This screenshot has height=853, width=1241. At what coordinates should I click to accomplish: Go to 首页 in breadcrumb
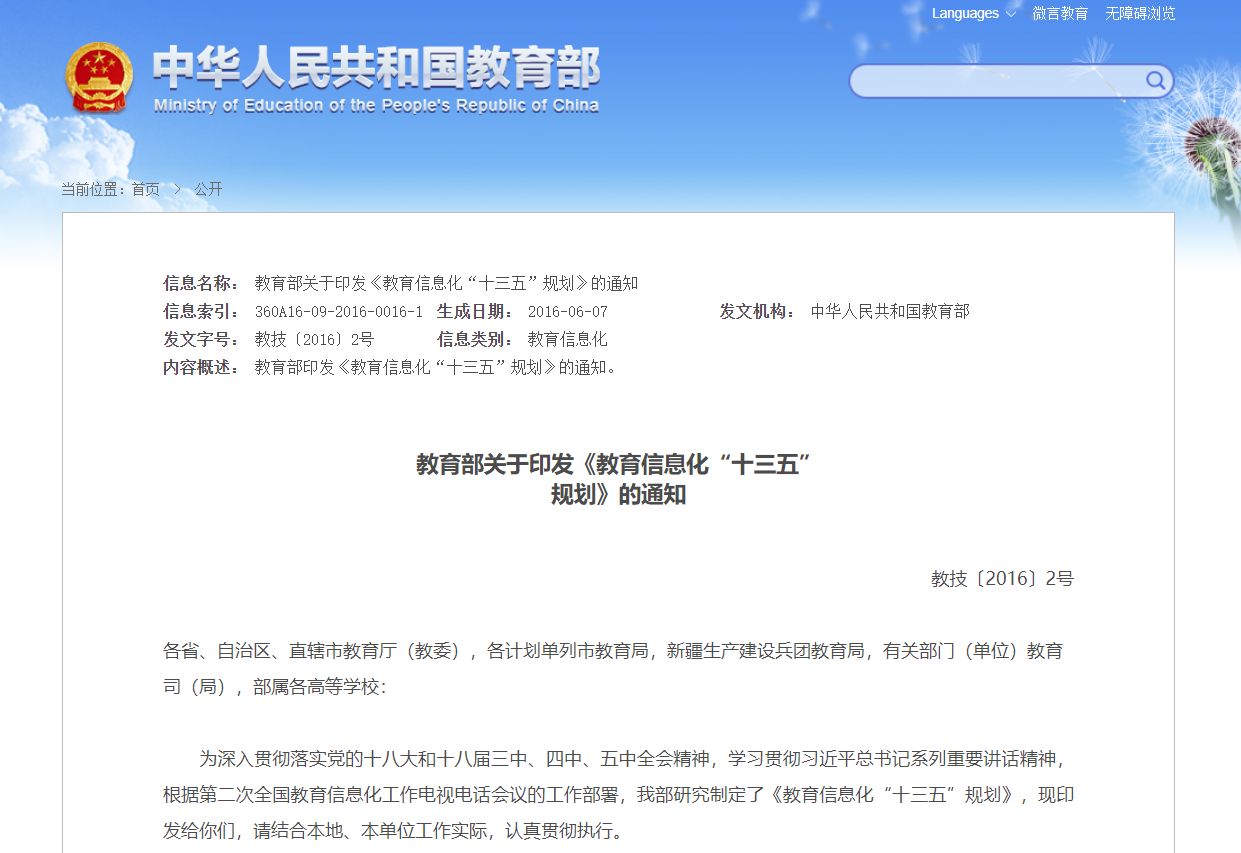coord(146,189)
